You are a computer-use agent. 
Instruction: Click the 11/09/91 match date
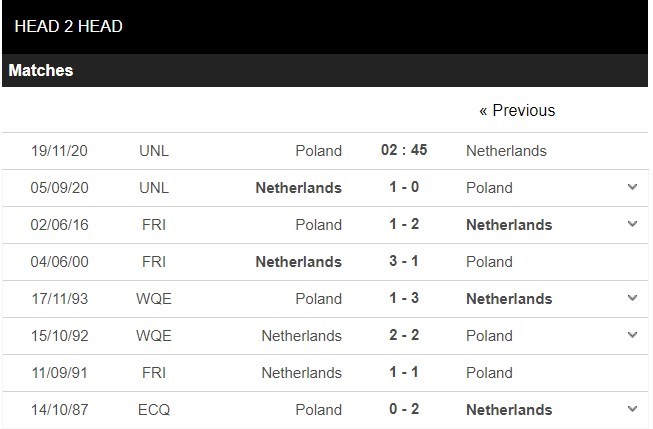[60, 373]
